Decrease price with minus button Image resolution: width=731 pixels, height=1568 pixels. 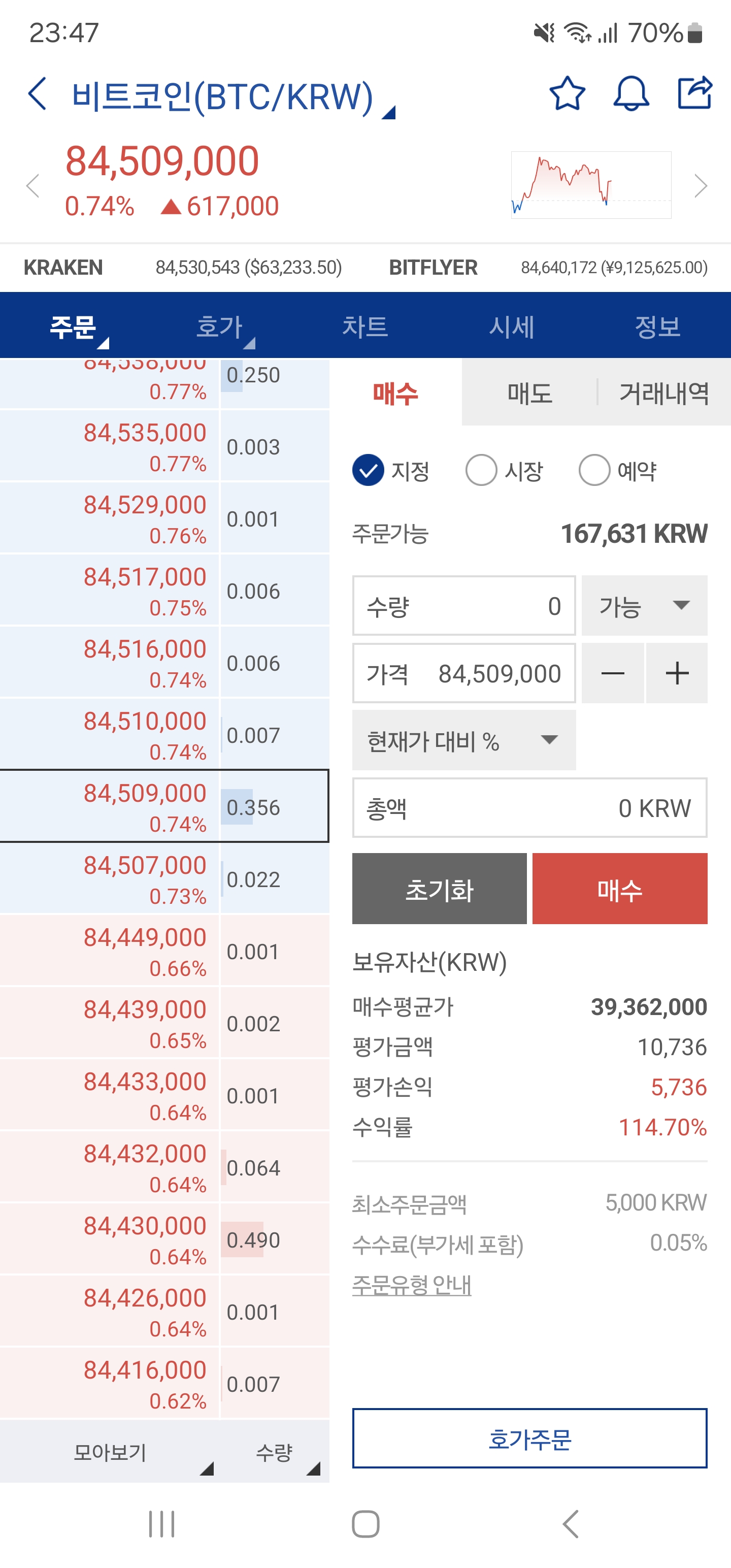[x=612, y=673]
